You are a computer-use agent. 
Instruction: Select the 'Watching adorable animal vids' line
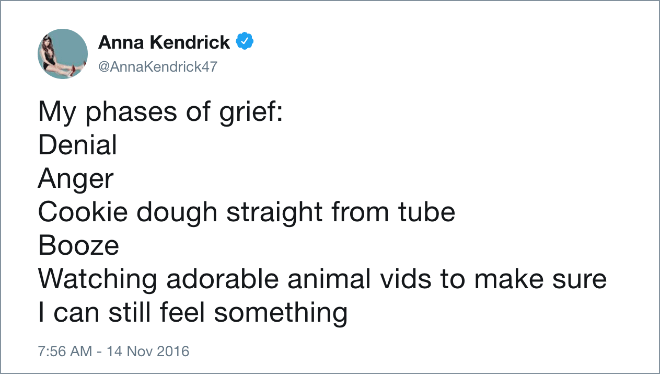pyautogui.click(x=322, y=279)
